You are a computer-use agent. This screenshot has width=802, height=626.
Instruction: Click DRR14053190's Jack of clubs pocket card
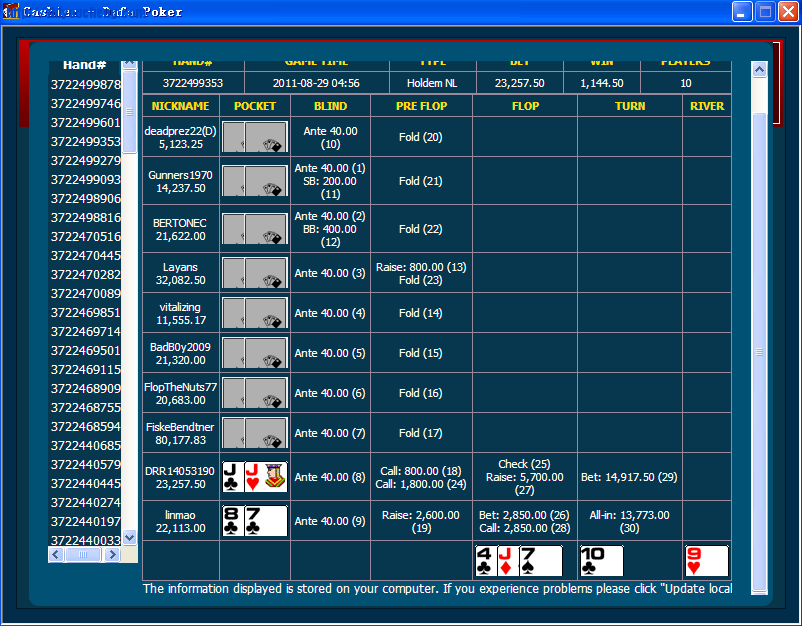click(x=232, y=477)
